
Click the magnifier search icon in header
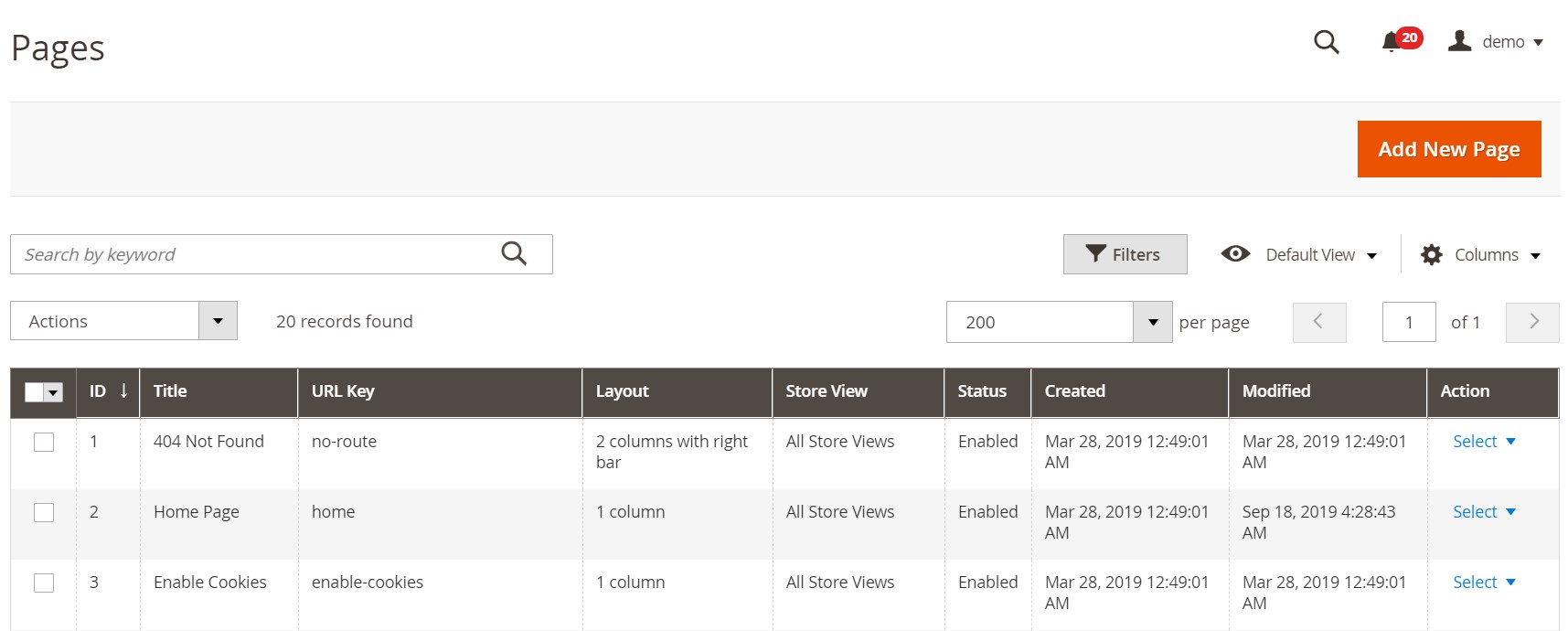[x=1326, y=42]
